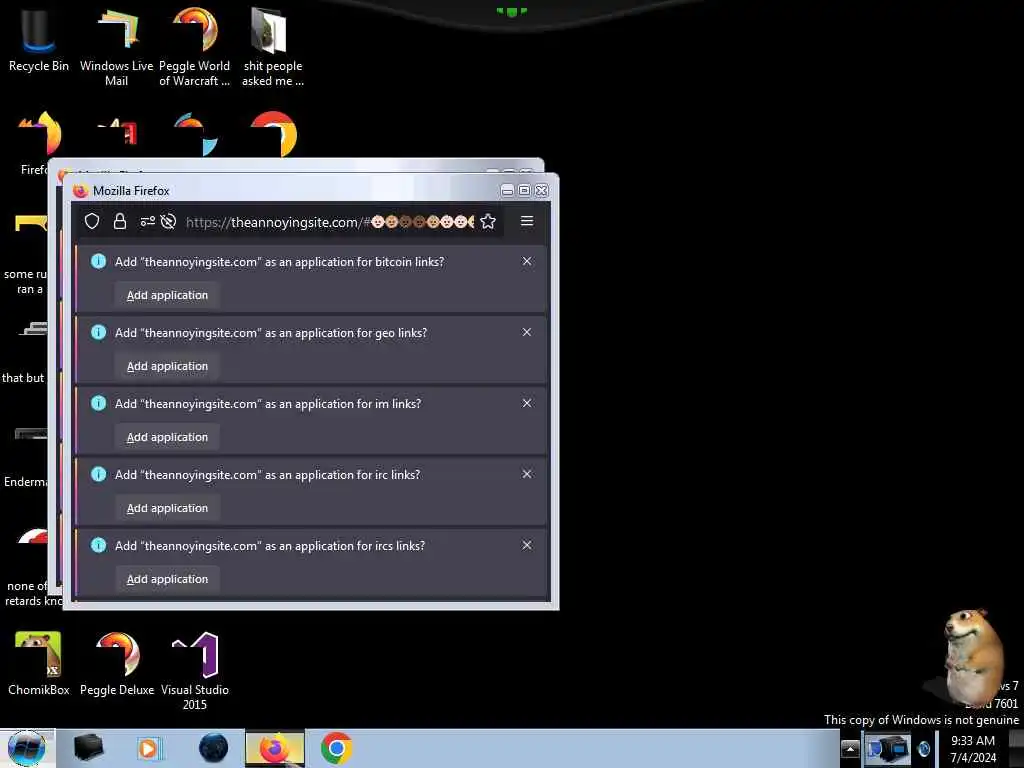Screen dimensions: 1024x768
Task: Select the ChomikBox desktop icon
Action: click(39, 664)
